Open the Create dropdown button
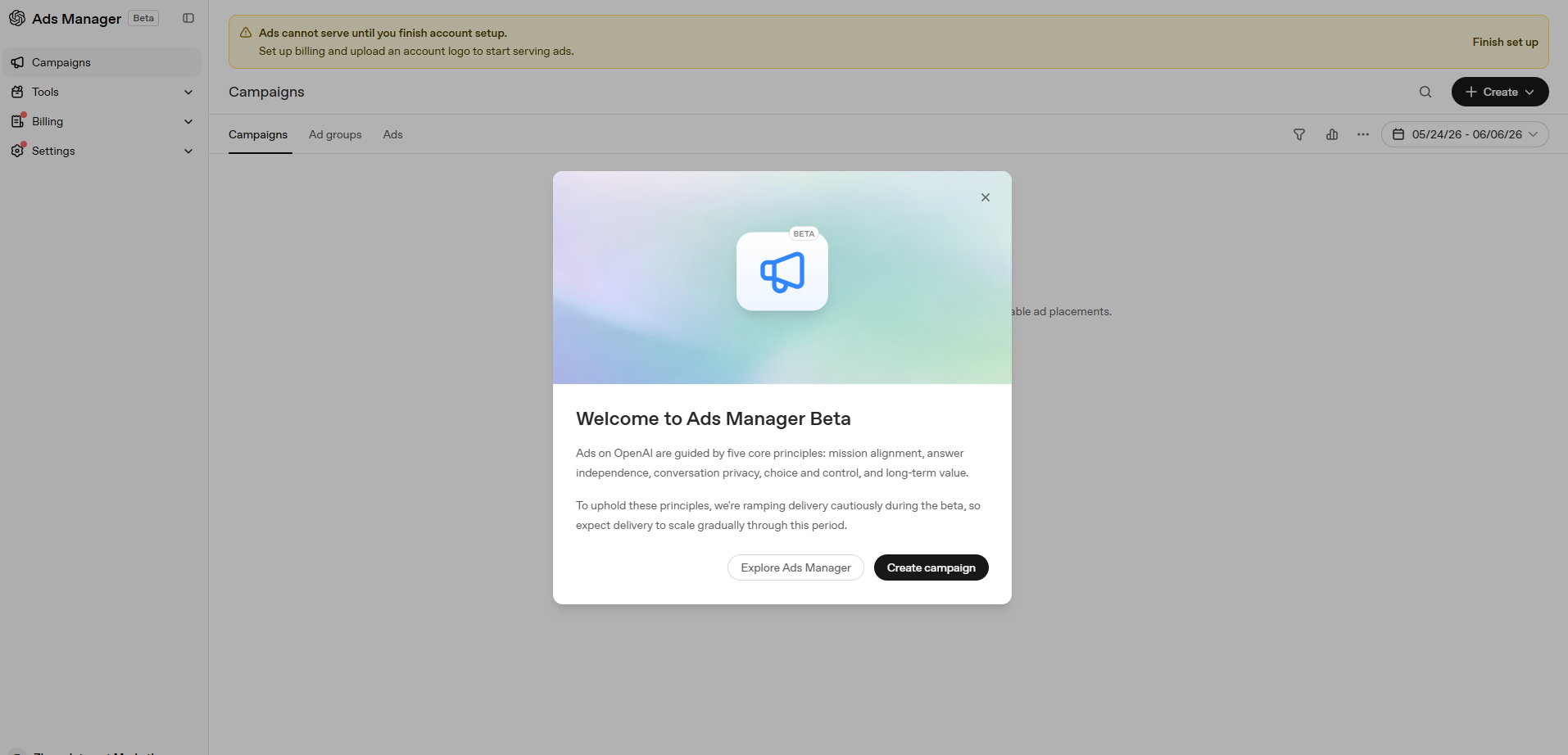This screenshot has height=755, width=1568. click(x=1500, y=92)
